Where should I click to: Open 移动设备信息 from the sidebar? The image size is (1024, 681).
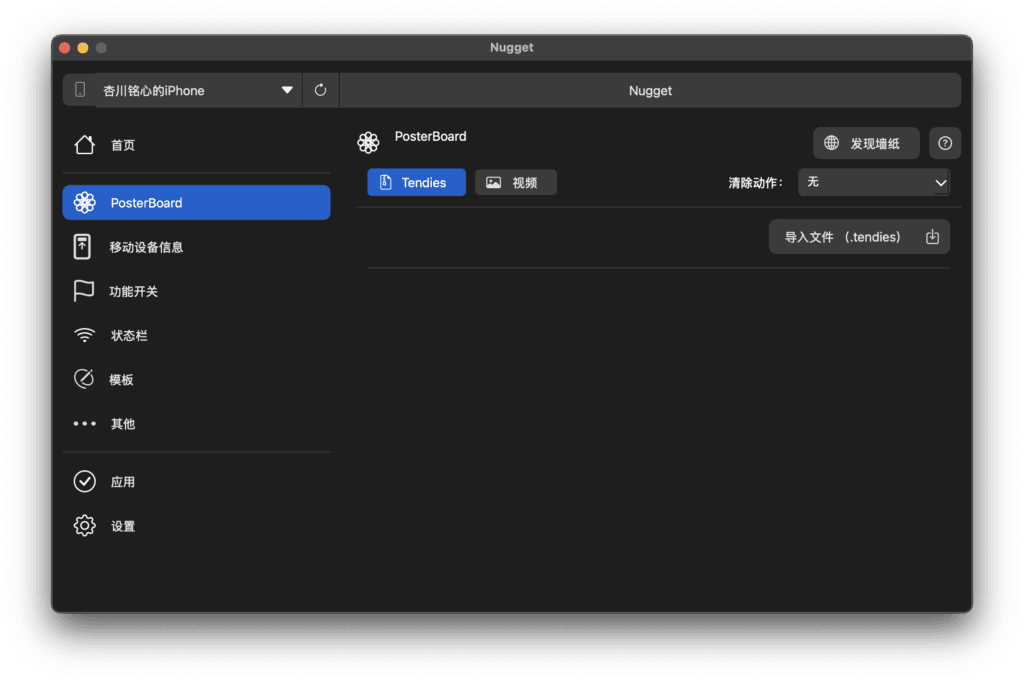tap(146, 247)
